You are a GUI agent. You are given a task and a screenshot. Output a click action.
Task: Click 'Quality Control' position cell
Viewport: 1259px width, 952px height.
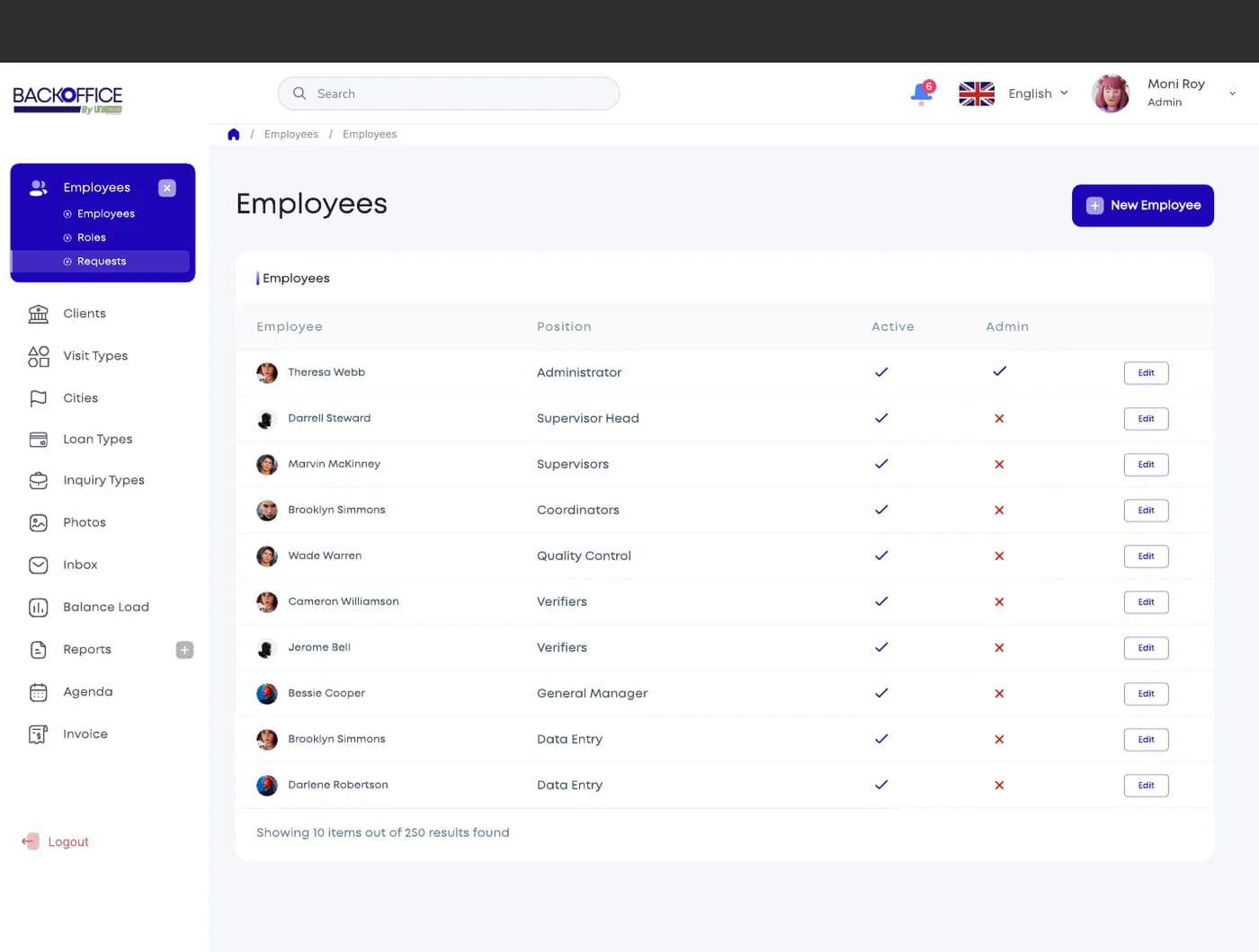tap(584, 556)
